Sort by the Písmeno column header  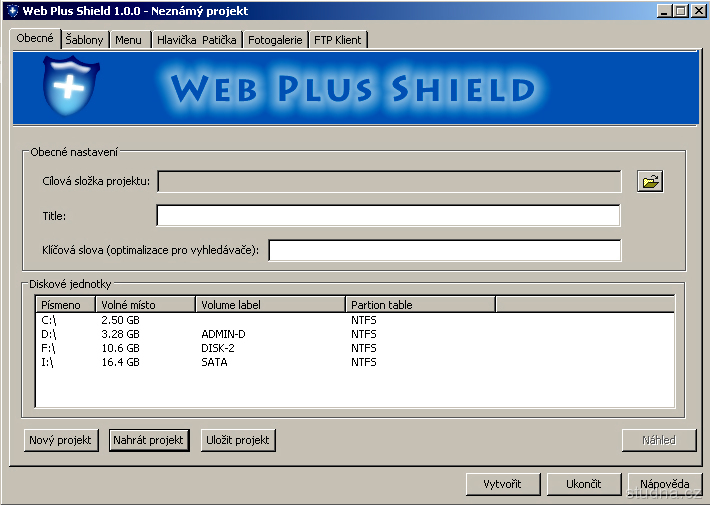pyautogui.click(x=66, y=305)
